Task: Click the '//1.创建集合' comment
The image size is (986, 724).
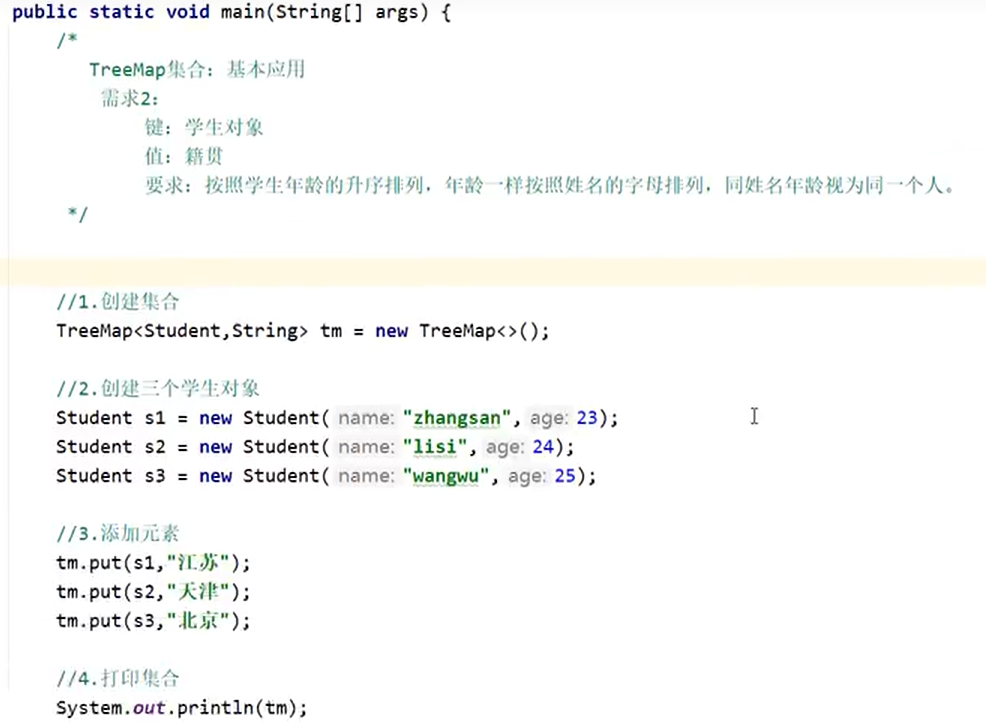Action: [118, 301]
